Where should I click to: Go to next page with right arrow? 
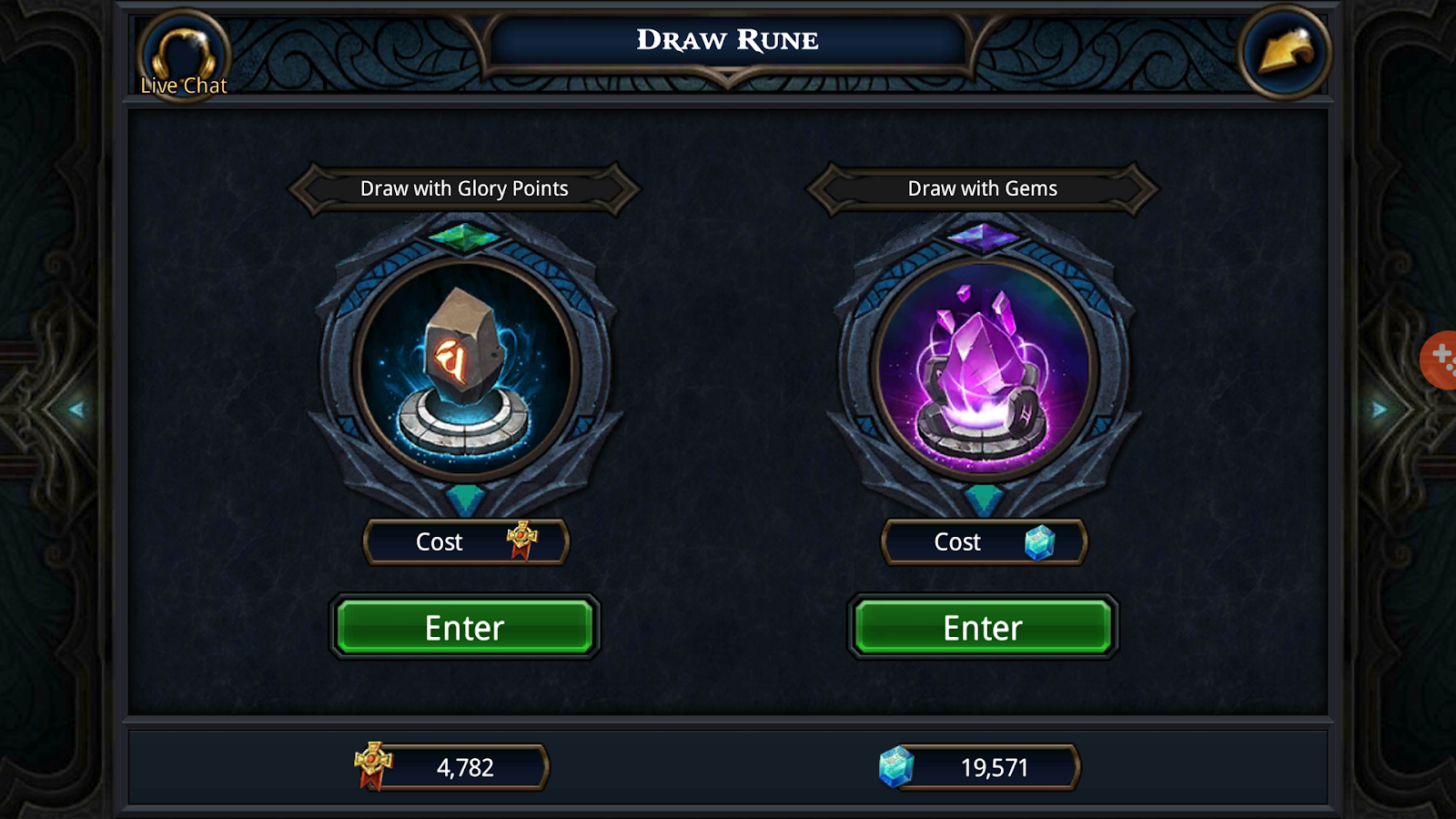point(1380,409)
